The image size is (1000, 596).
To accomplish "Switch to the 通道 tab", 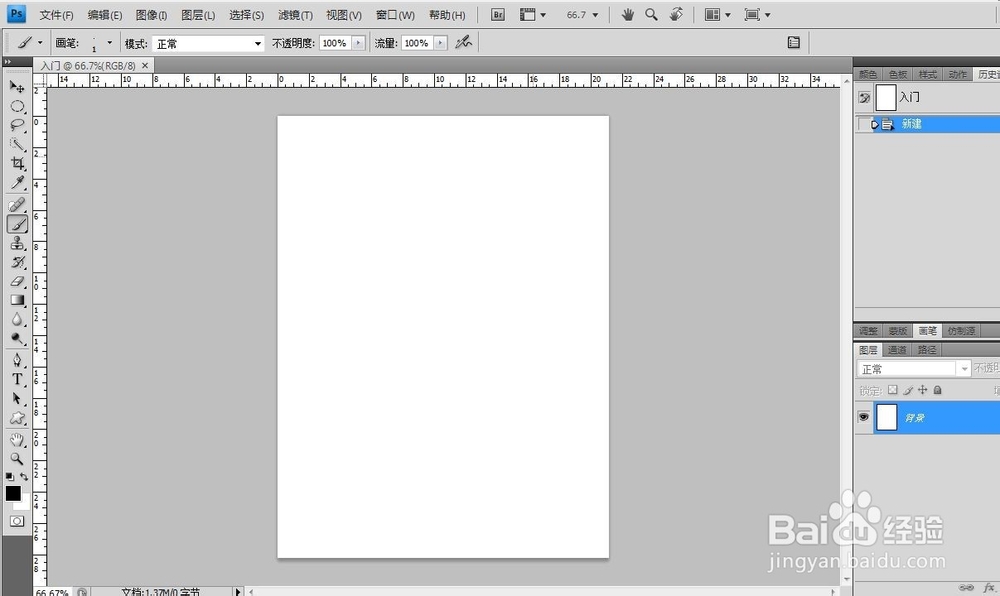I will tap(897, 349).
